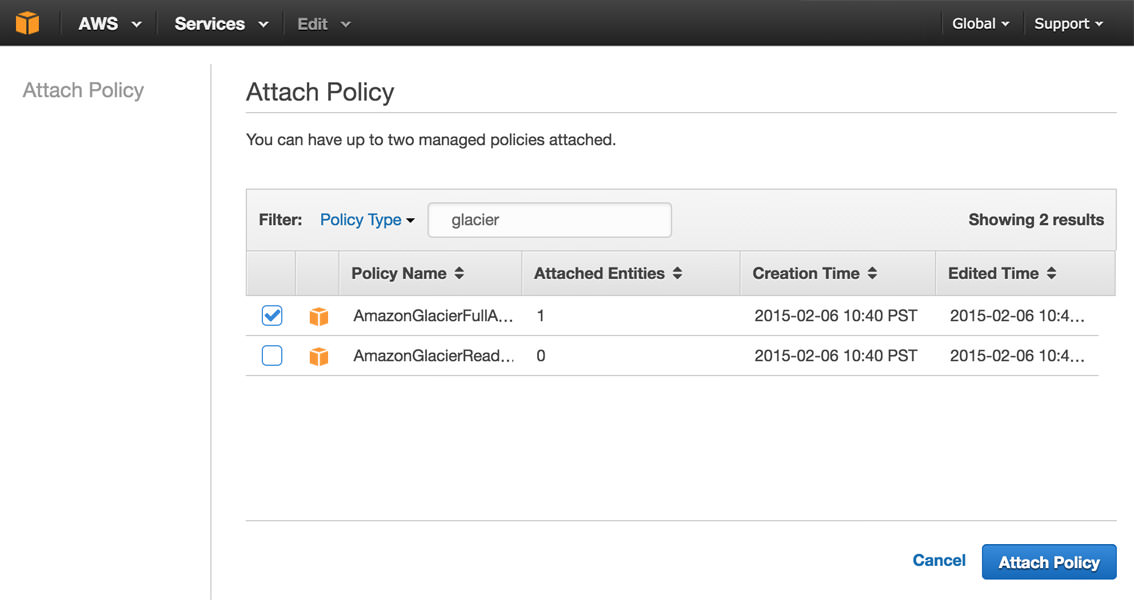This screenshot has width=1134, height=600.
Task: Sort by Creation Time arrows
Action: point(872,273)
